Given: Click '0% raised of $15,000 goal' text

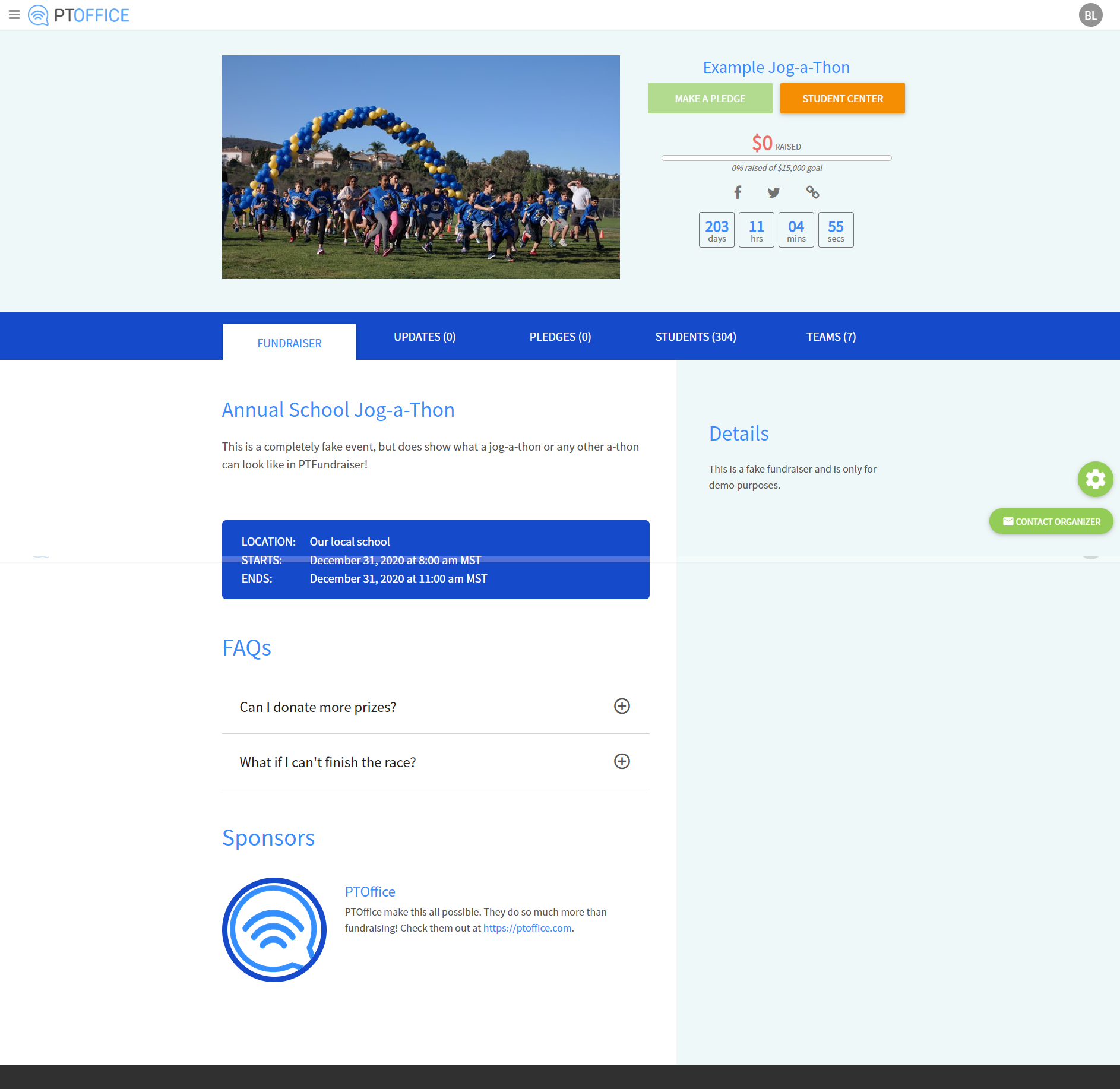Looking at the screenshot, I should pos(777,168).
